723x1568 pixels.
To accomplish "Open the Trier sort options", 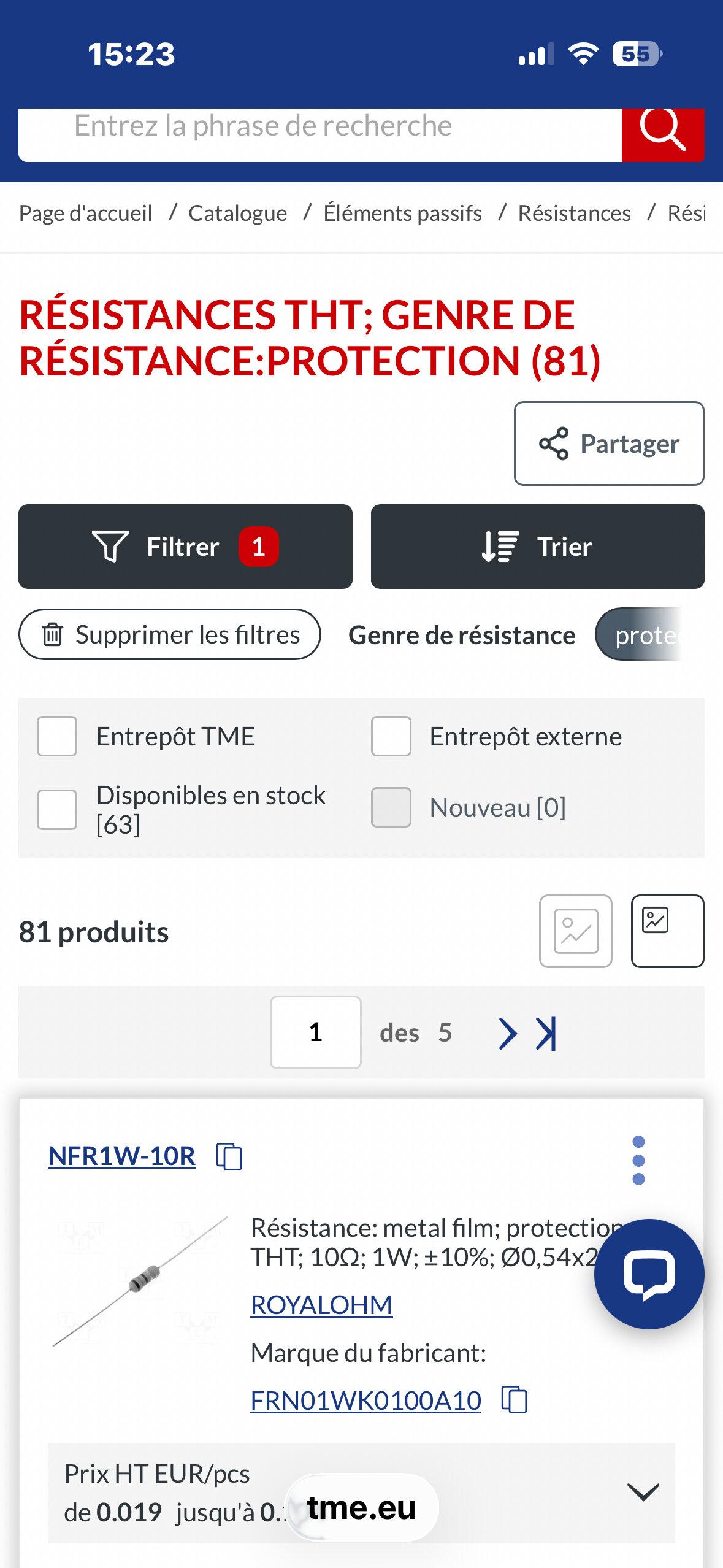I will point(537,547).
